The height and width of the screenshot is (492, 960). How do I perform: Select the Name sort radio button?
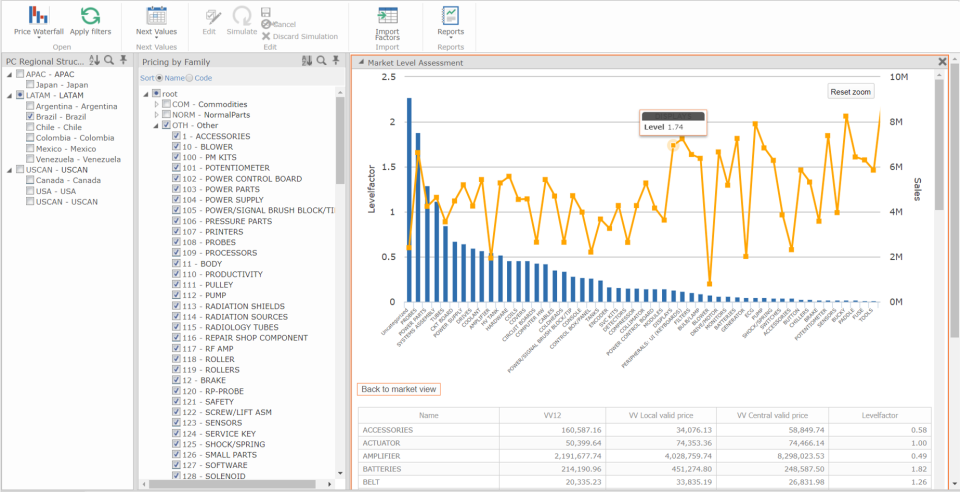(x=160, y=78)
